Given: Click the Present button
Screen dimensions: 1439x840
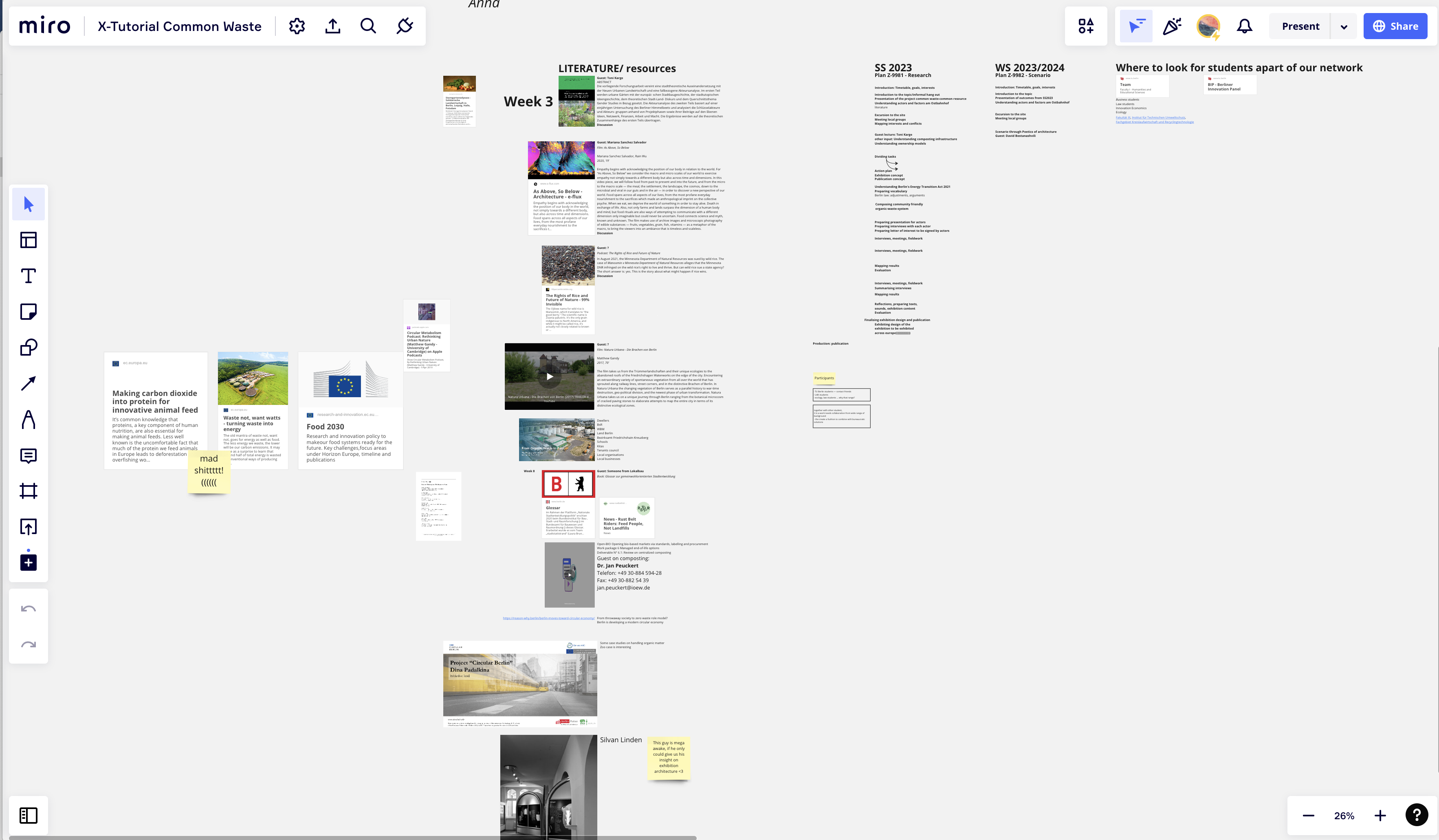Looking at the screenshot, I should (x=1300, y=26).
